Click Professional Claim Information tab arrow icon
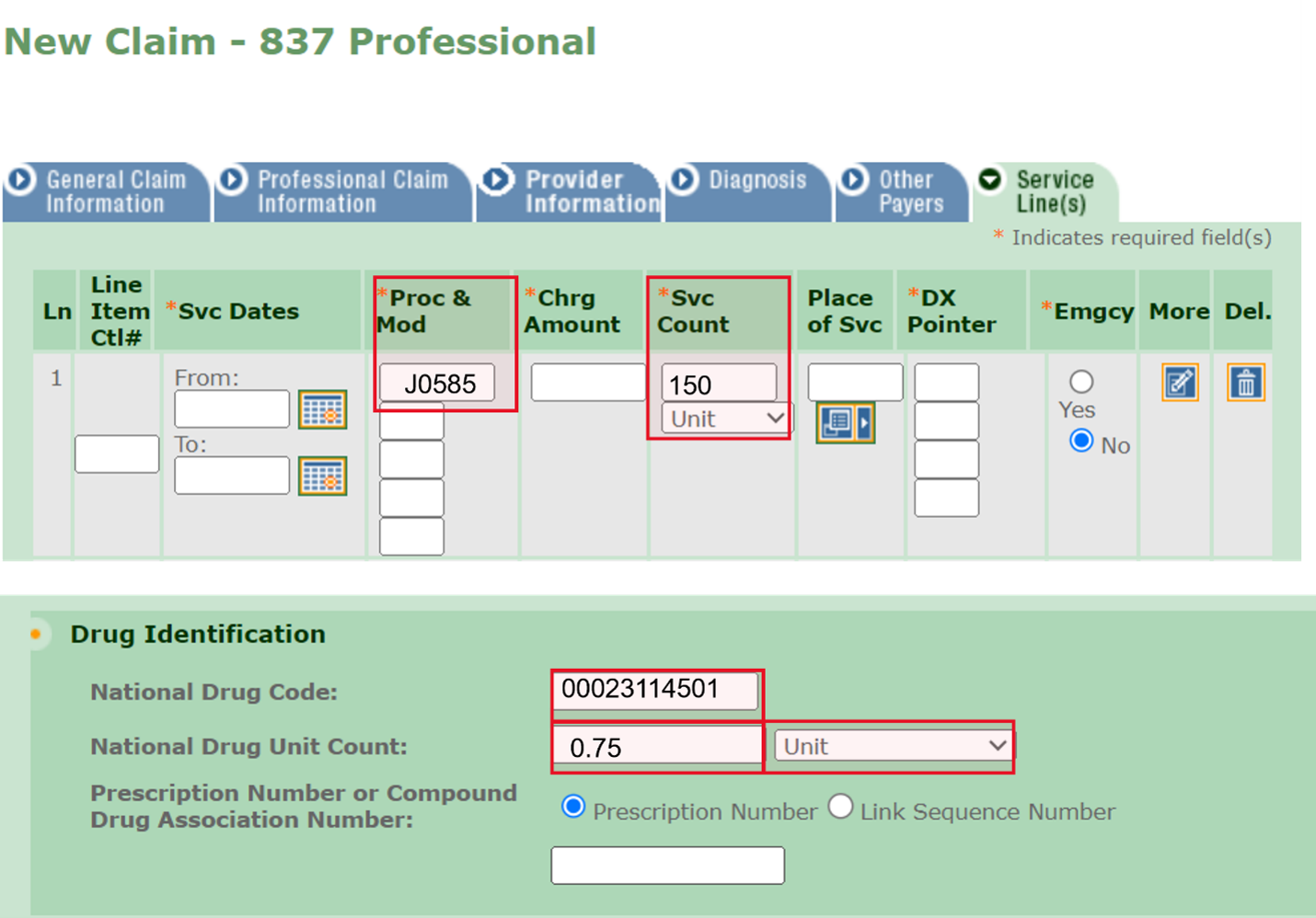The image size is (1316, 918). coord(233,178)
